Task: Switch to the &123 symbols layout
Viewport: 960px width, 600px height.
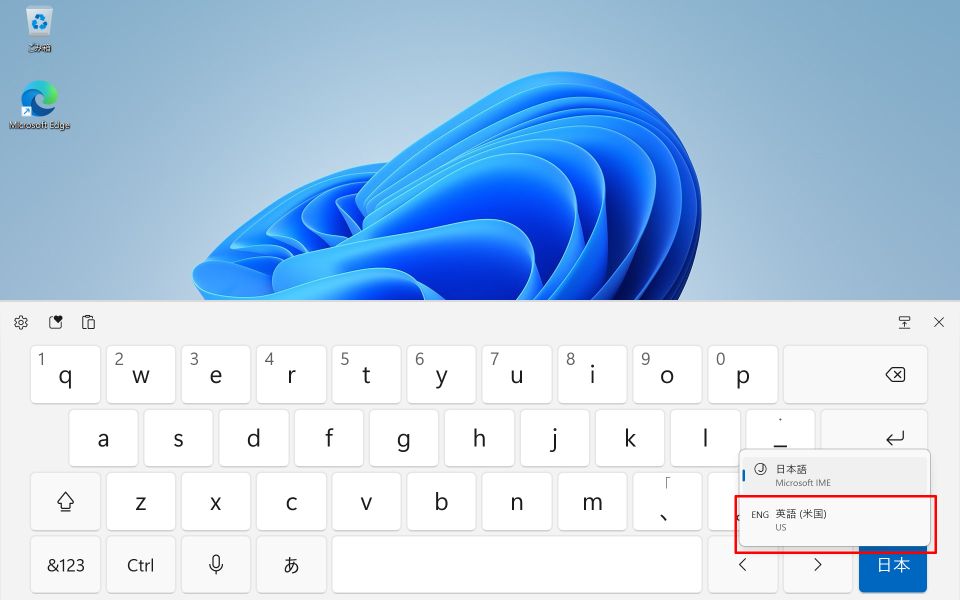Action: point(66,564)
